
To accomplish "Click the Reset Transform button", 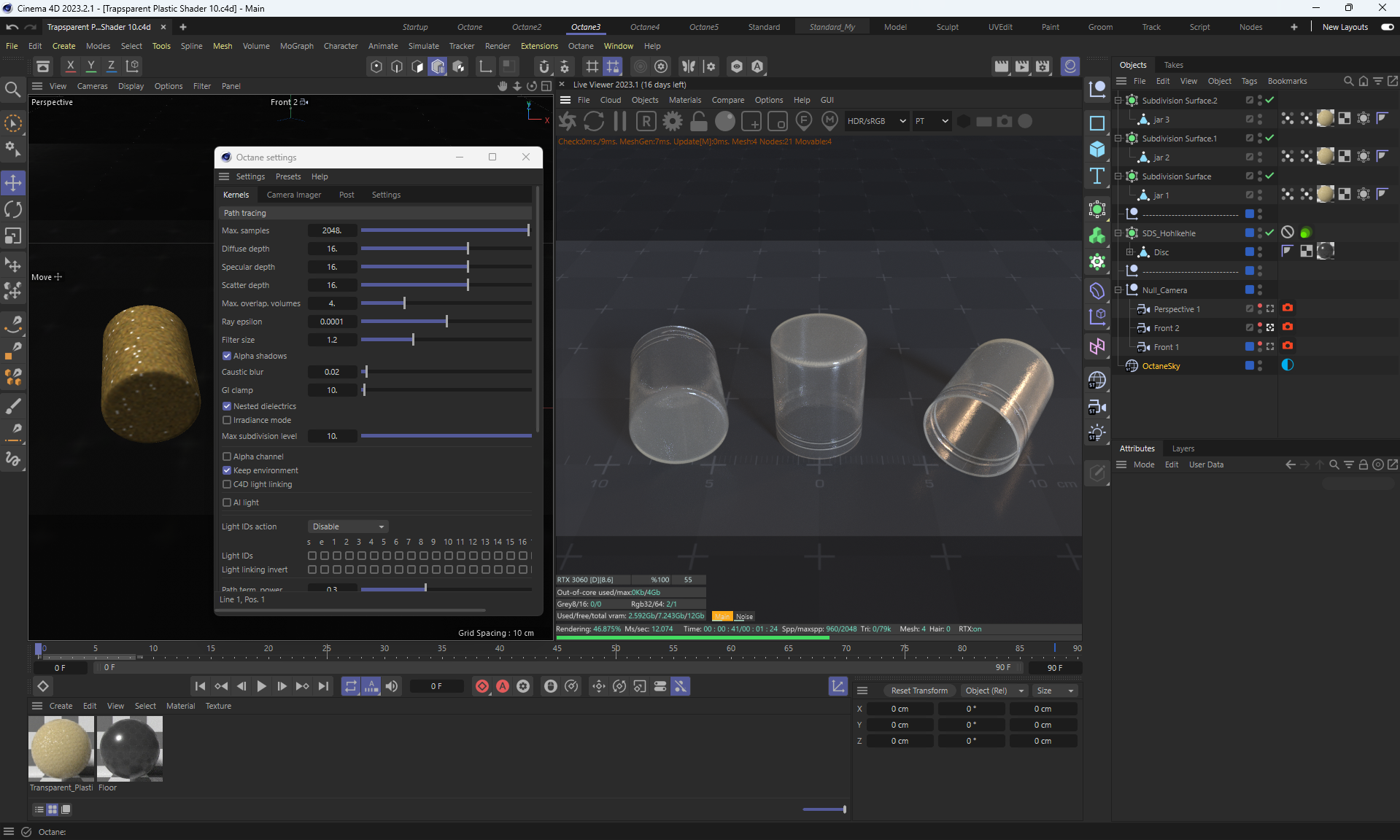I will pyautogui.click(x=918, y=691).
